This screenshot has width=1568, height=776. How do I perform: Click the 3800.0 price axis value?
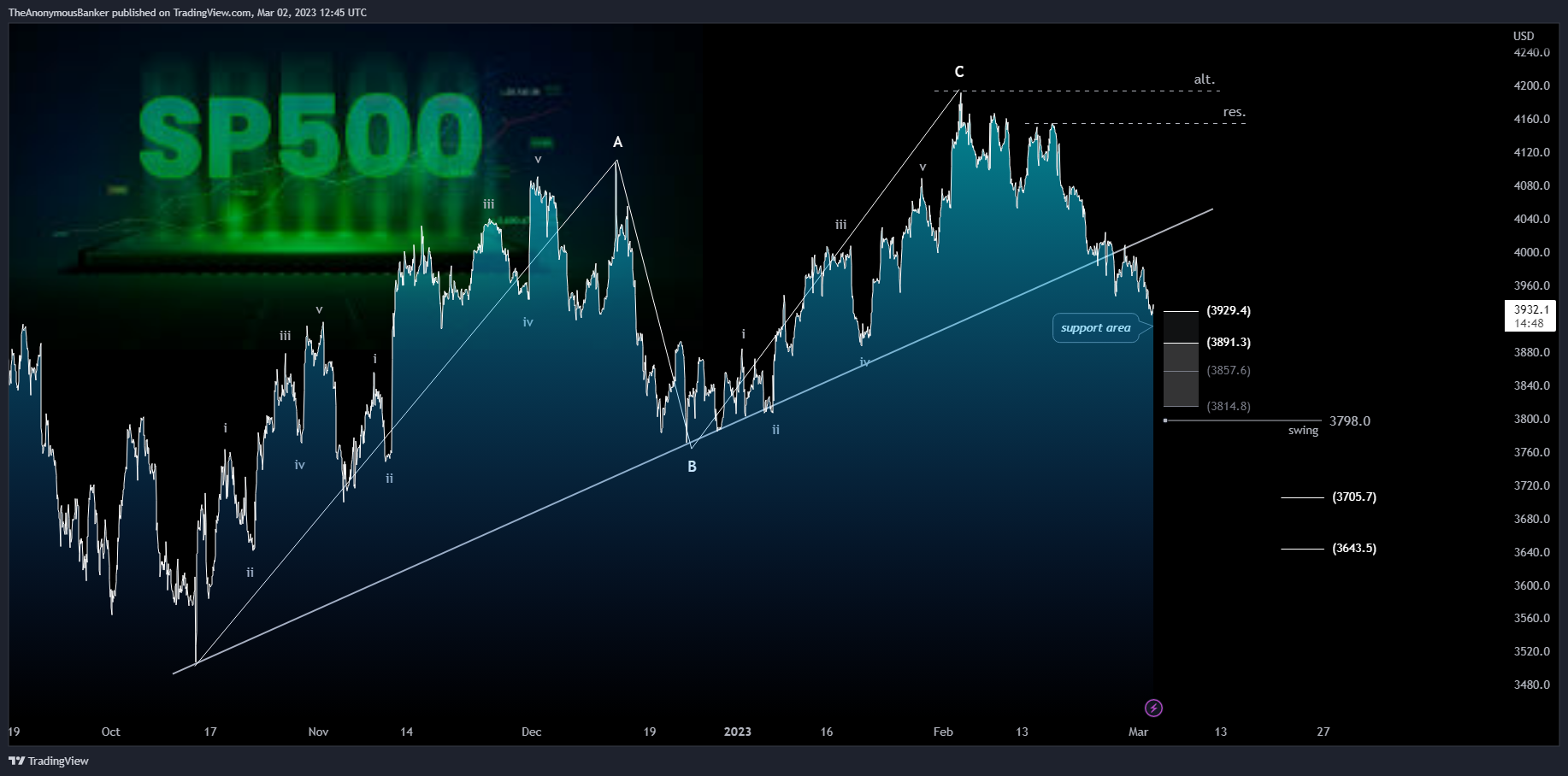click(x=1531, y=419)
